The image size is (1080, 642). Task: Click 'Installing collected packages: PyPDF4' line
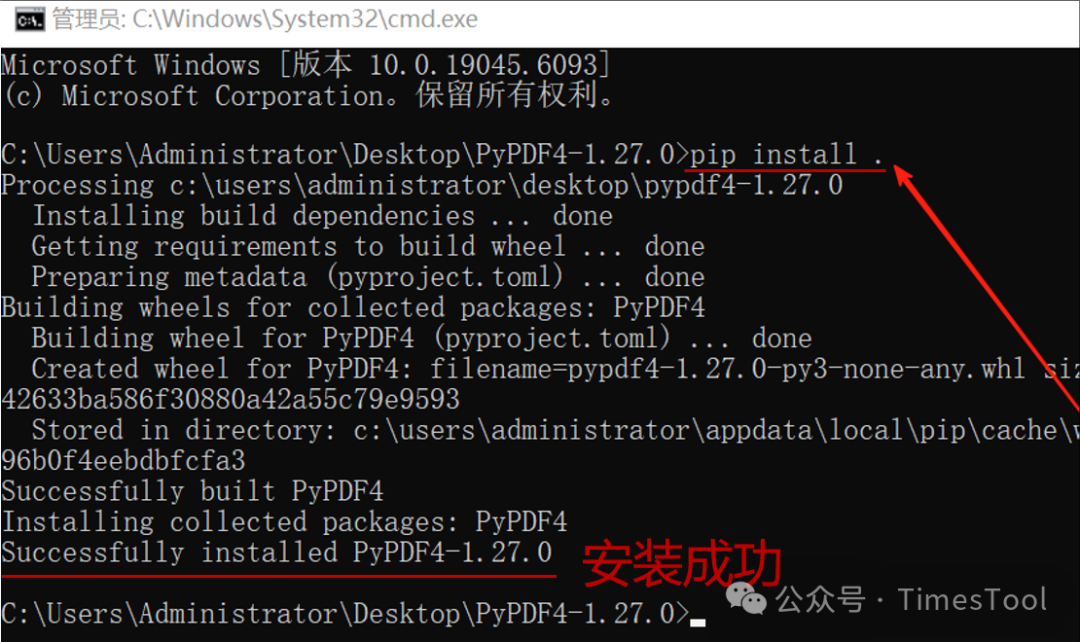coord(284,521)
